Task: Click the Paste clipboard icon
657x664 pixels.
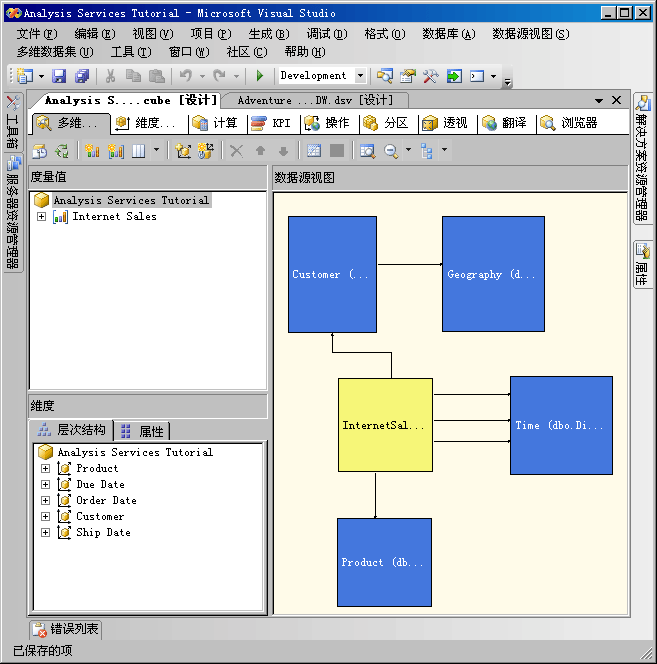Action: tap(157, 76)
